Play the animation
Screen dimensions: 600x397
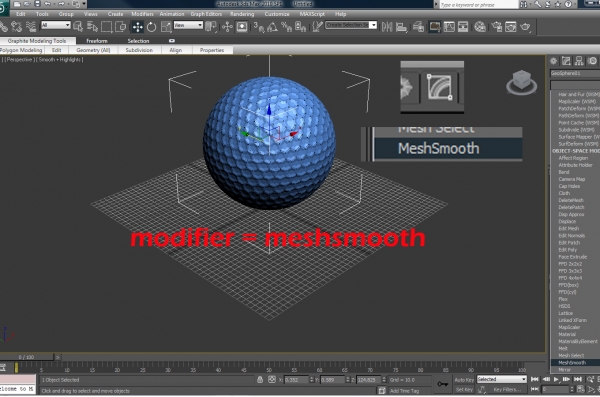point(556,379)
